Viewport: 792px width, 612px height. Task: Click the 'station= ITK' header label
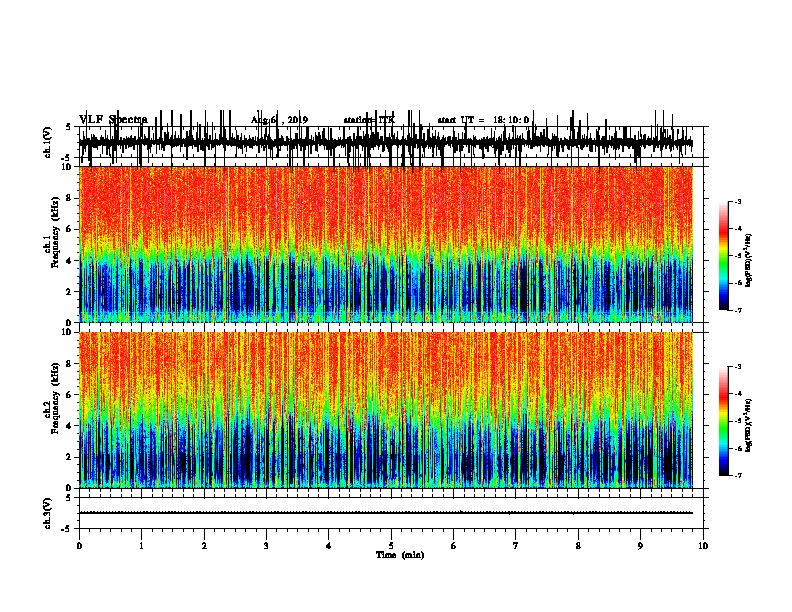coord(369,120)
